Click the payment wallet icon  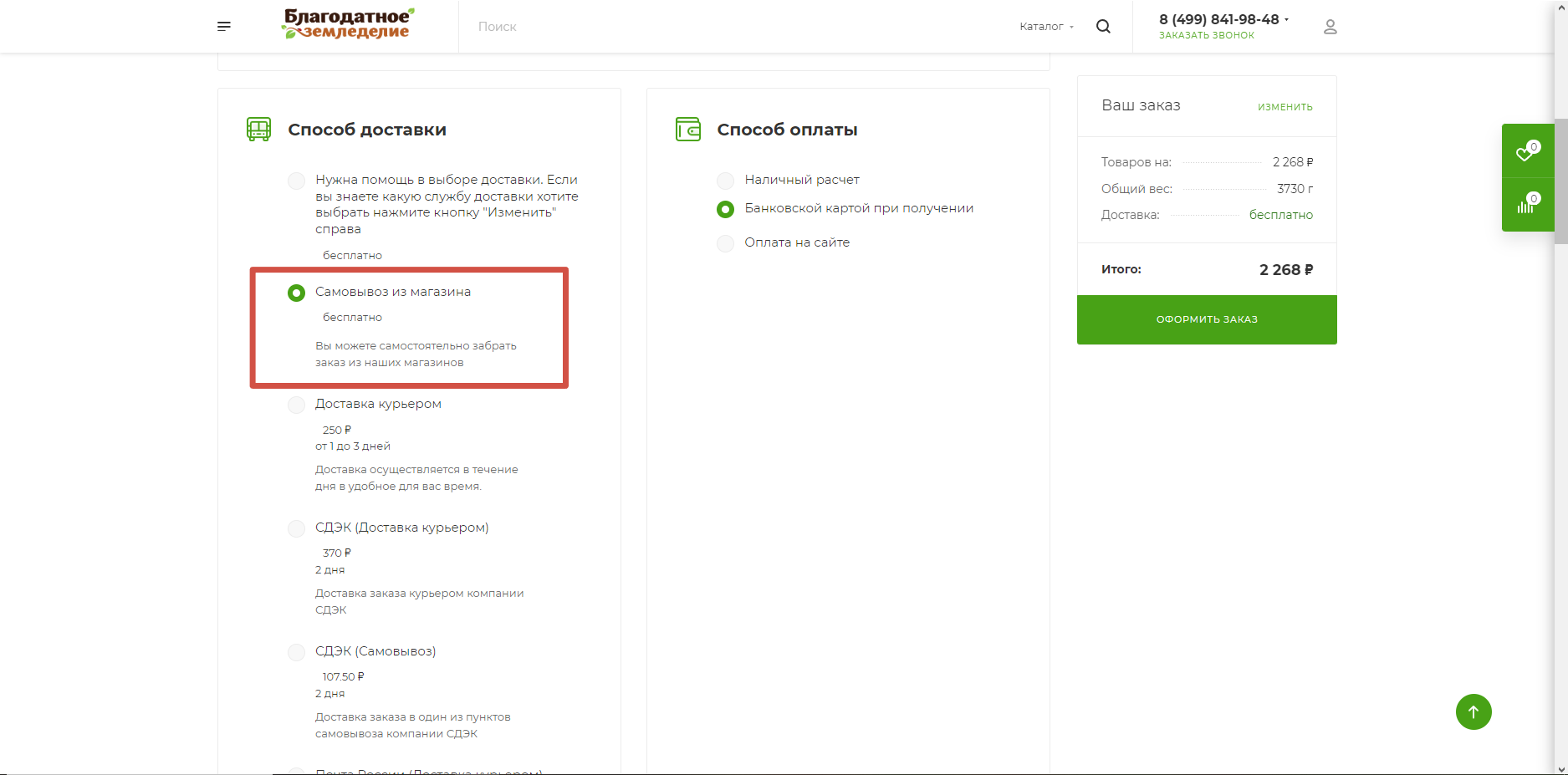(x=687, y=130)
